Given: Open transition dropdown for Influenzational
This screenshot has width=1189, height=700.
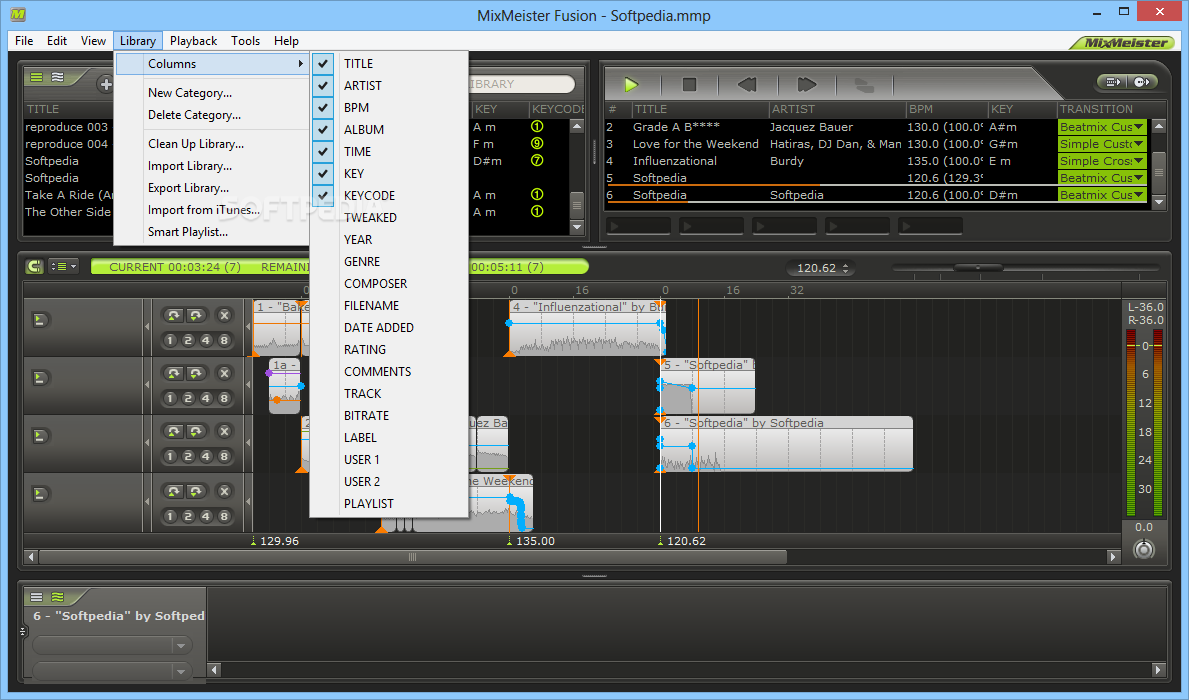Looking at the screenshot, I should pyautogui.click(x=1138, y=161).
